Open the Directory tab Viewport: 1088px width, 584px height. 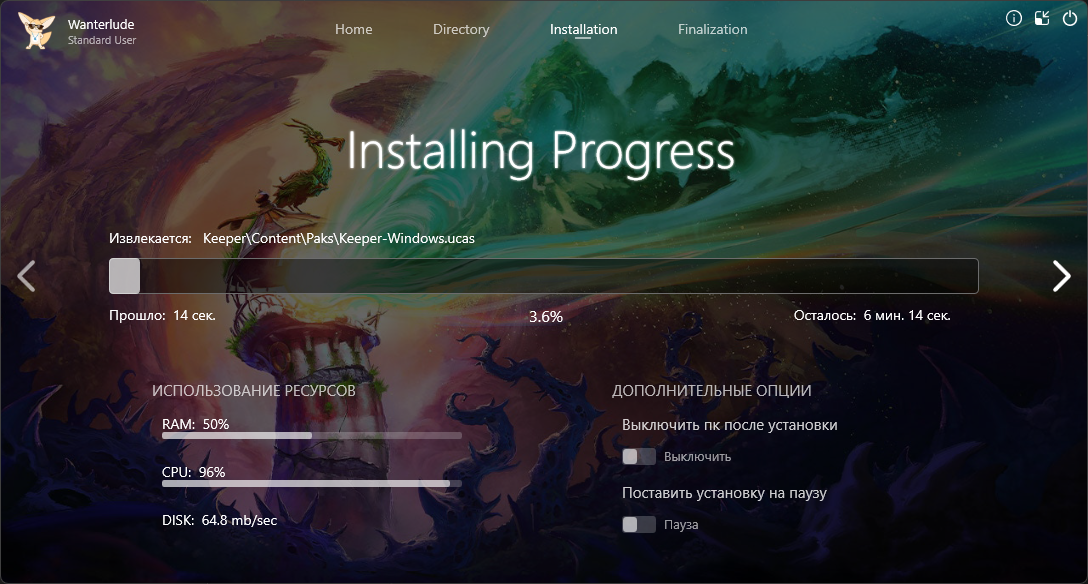(x=461, y=29)
